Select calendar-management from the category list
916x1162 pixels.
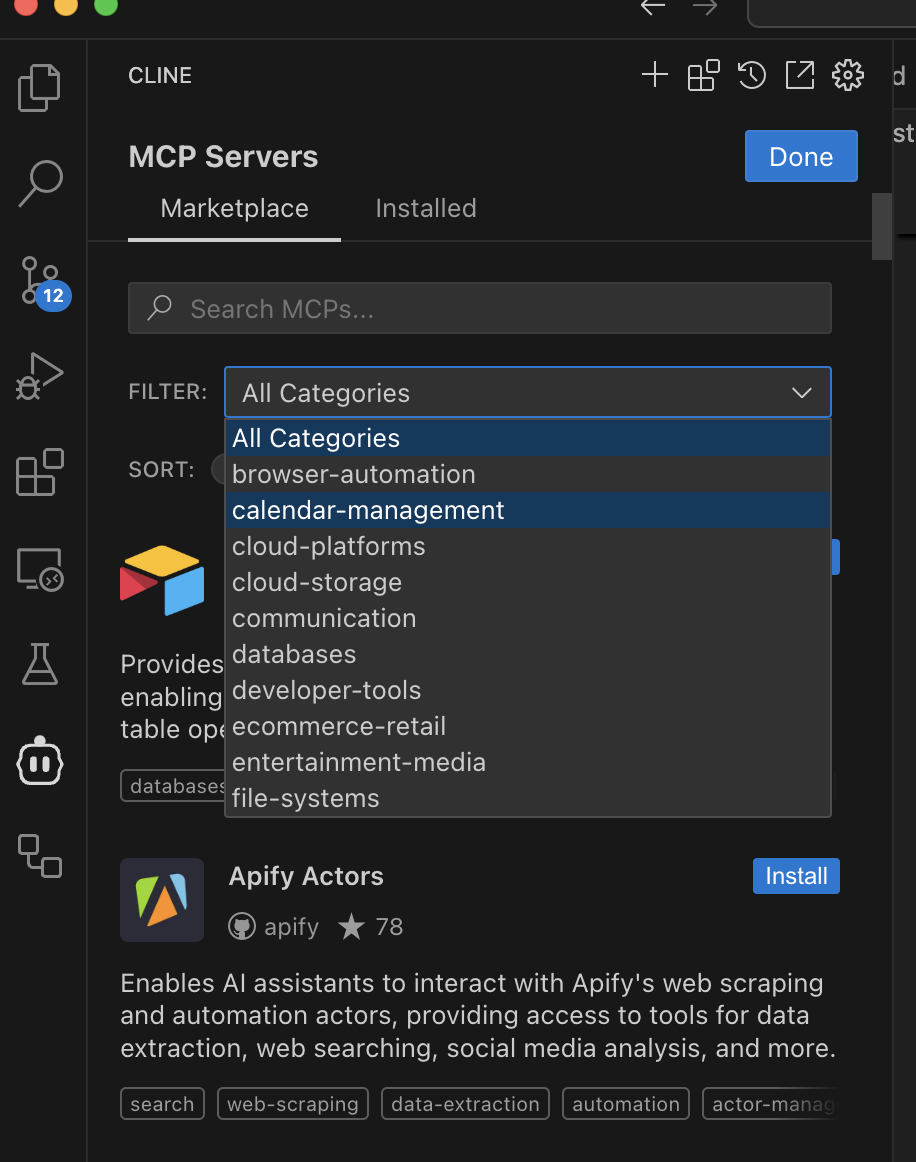(x=368, y=510)
